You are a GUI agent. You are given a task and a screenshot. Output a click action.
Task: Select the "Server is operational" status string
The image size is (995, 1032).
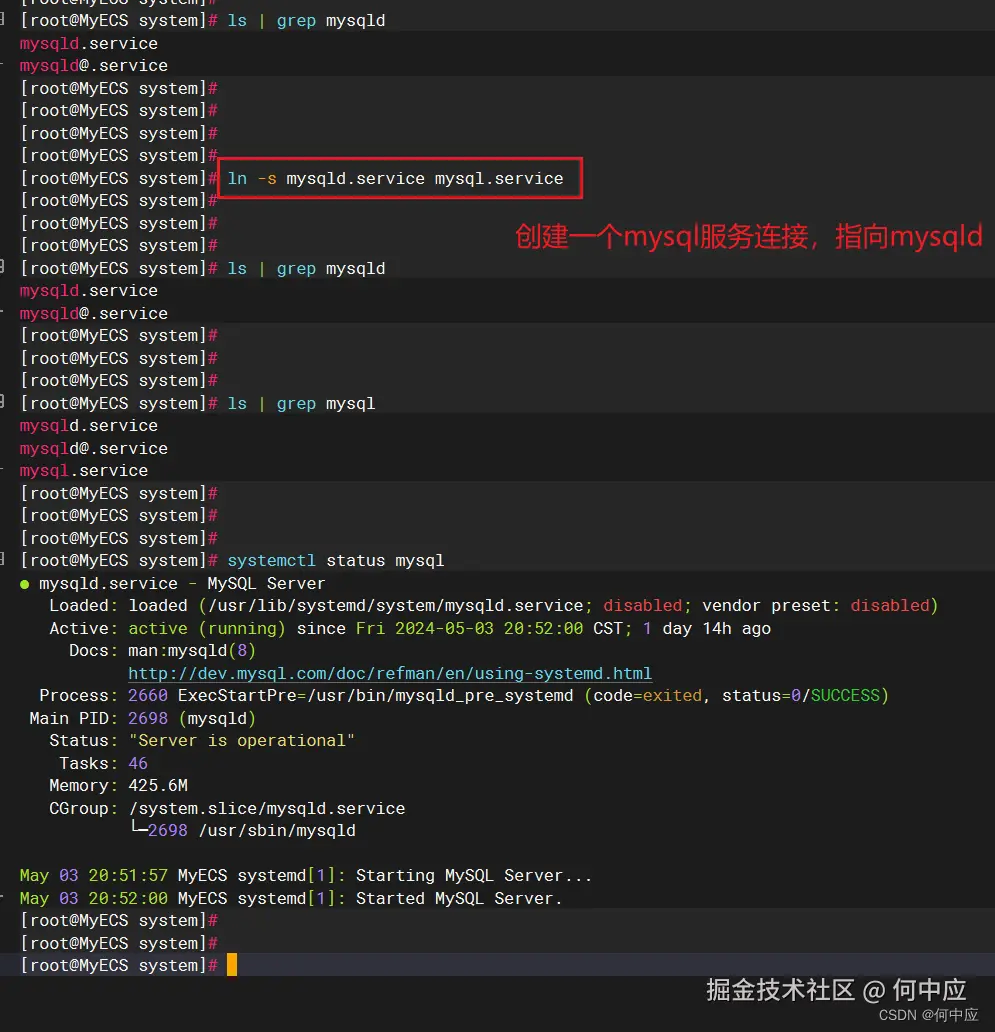pos(242,741)
